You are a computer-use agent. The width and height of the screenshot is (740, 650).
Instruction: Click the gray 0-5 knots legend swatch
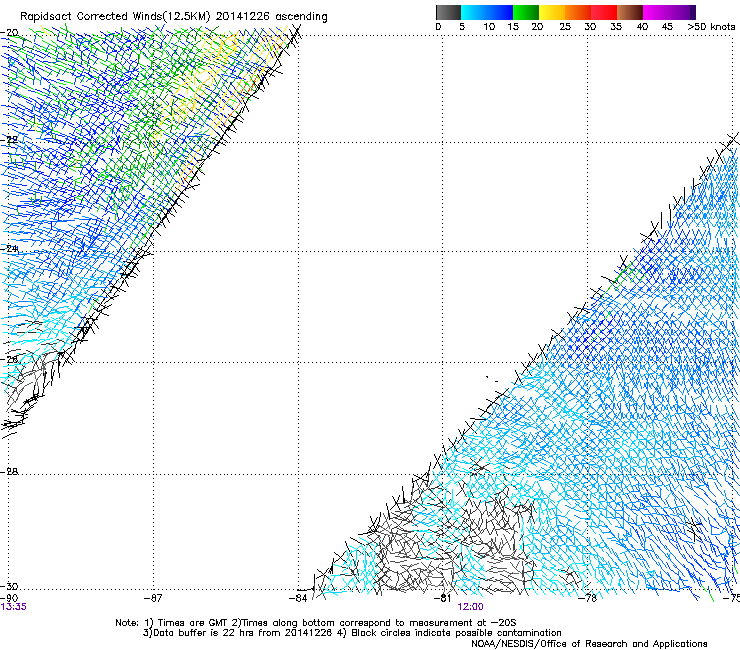[x=448, y=12]
